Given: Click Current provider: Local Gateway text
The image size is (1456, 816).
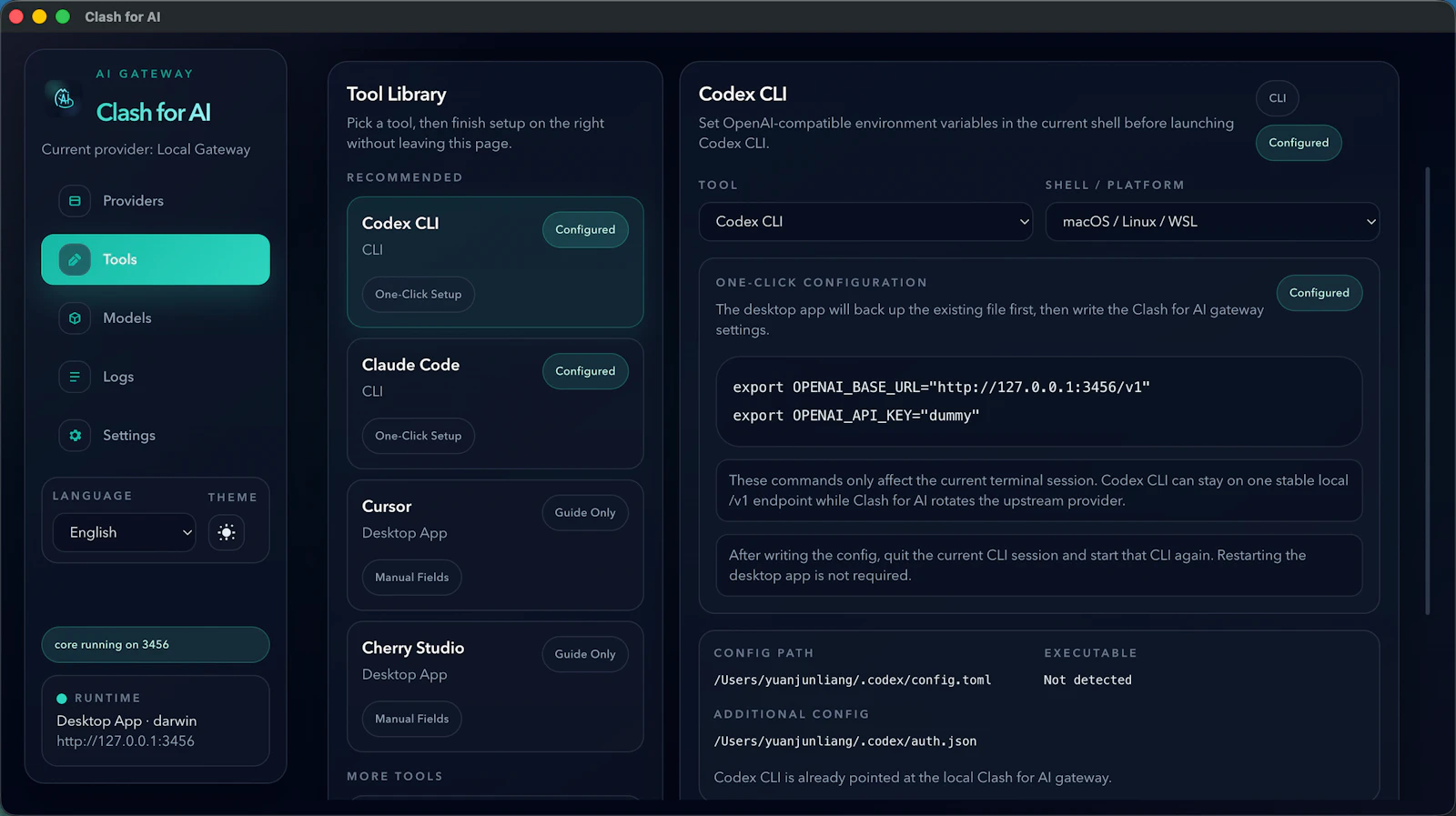Looking at the screenshot, I should (146, 149).
